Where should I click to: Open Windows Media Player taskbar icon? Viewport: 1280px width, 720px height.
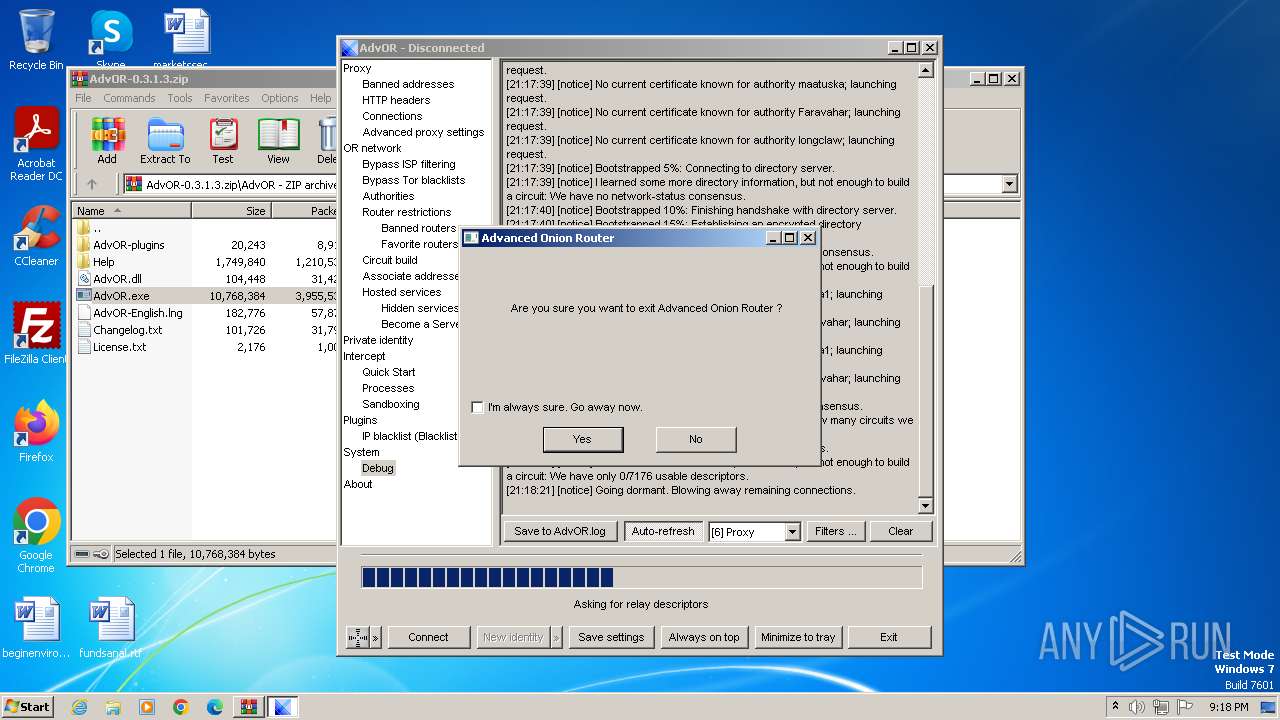point(147,706)
